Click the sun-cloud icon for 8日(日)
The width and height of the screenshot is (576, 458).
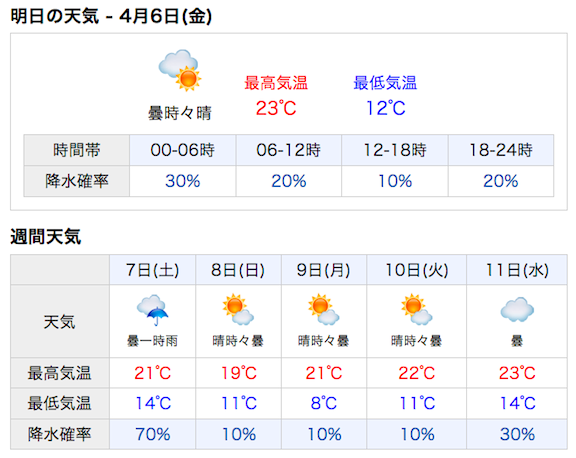click(238, 309)
